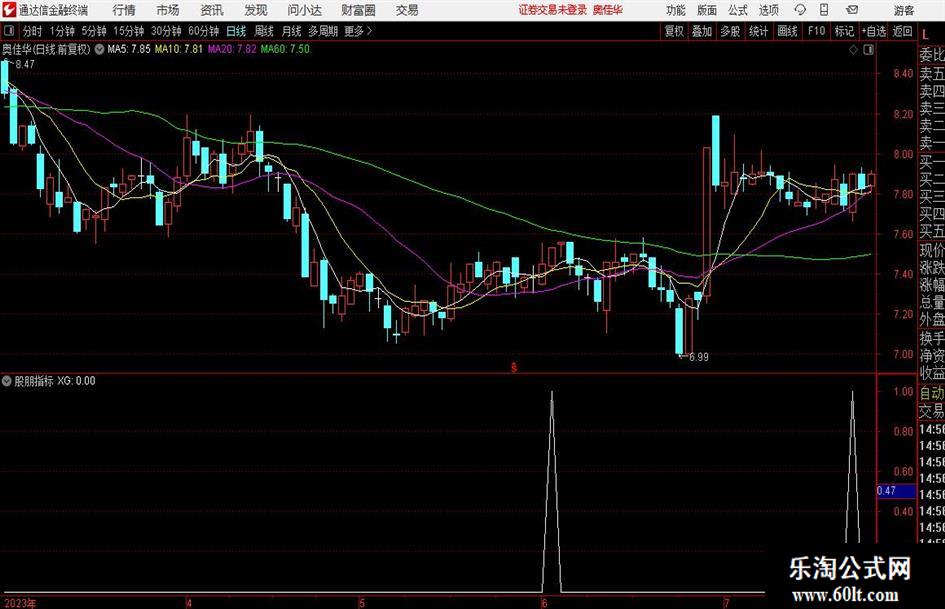Click the 复权 toolbar button
Screen dimensions: 945x609
pos(674,31)
